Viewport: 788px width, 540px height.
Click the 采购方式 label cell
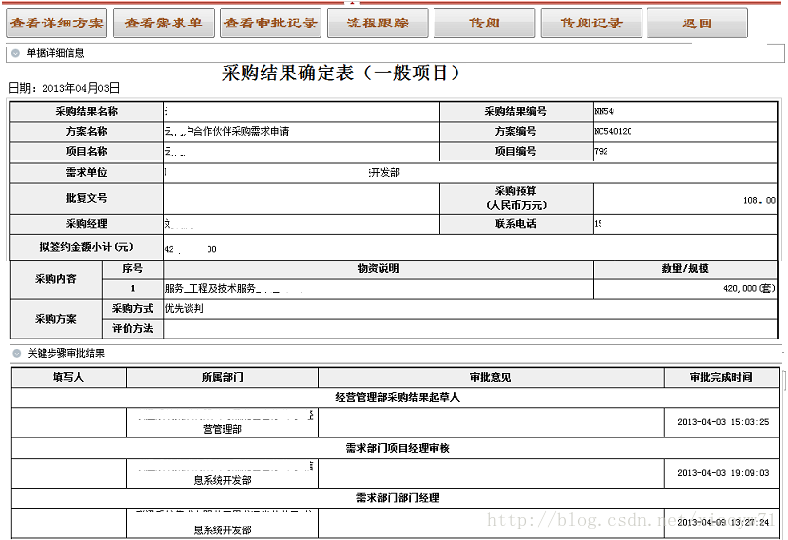point(133,309)
